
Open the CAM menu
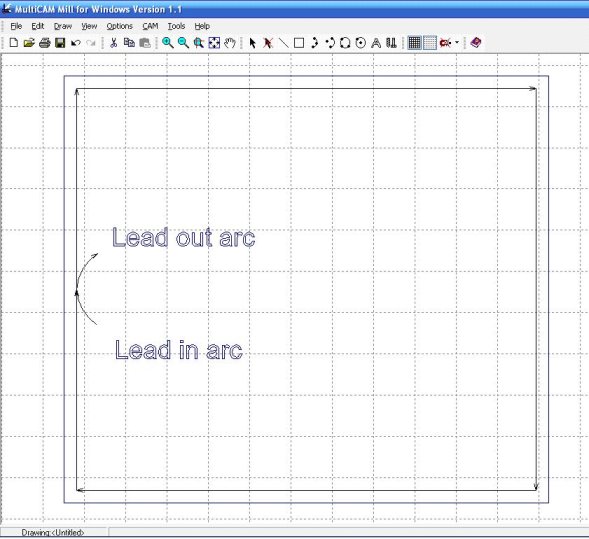click(x=150, y=26)
